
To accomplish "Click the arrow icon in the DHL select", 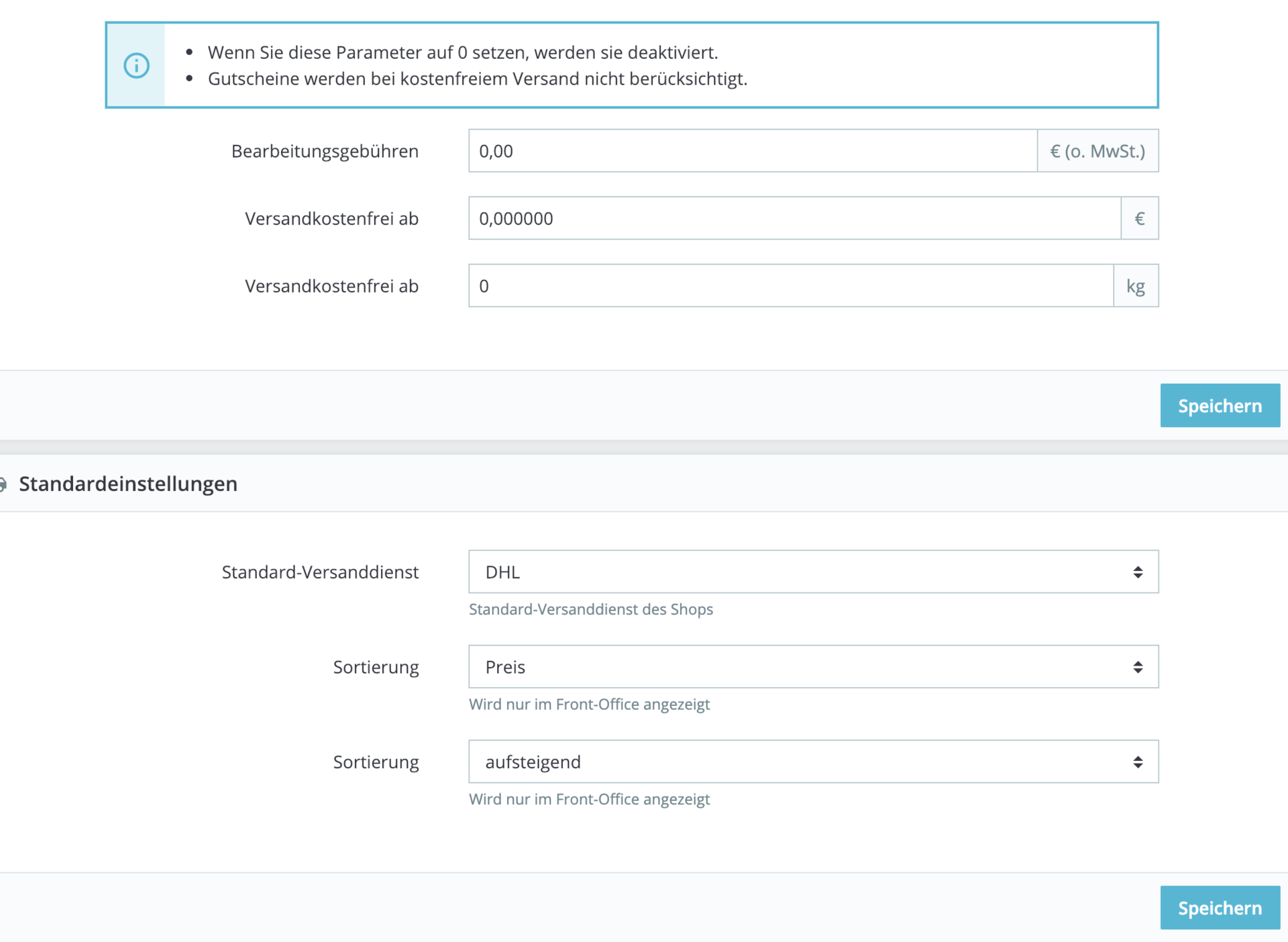I will [1138, 572].
